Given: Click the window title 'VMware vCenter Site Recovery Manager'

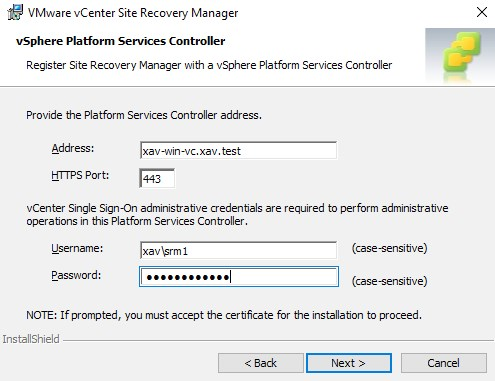Looking at the screenshot, I should click(133, 13).
